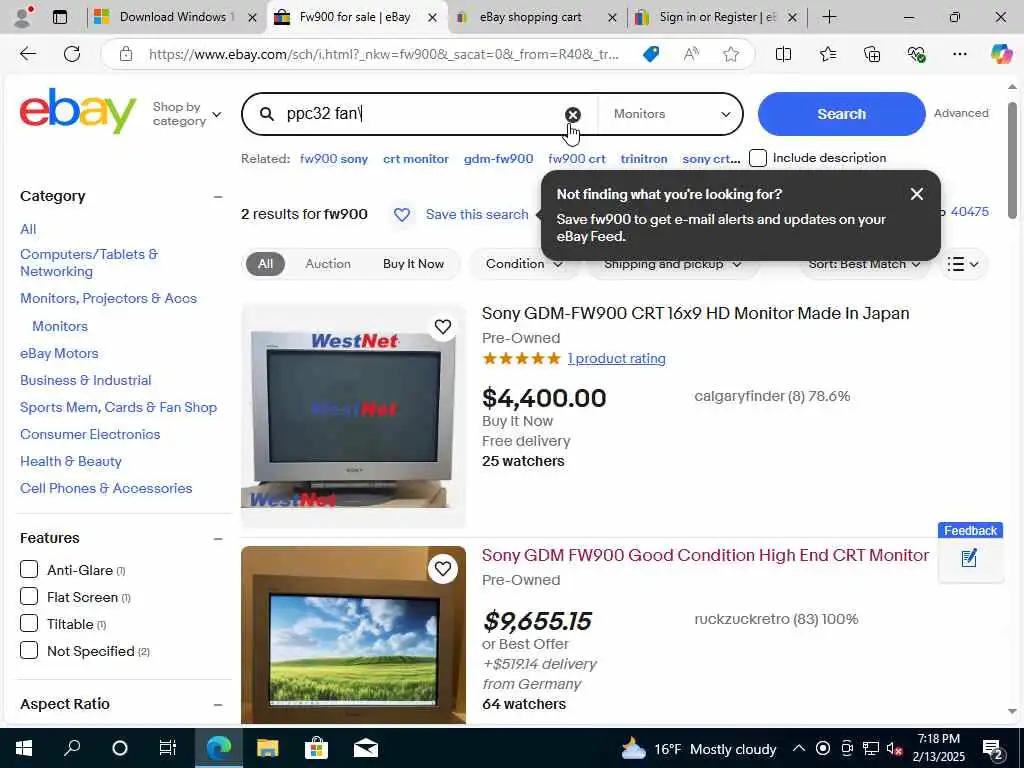Open tab actions menu icon
1024x768 pixels.
point(59,17)
